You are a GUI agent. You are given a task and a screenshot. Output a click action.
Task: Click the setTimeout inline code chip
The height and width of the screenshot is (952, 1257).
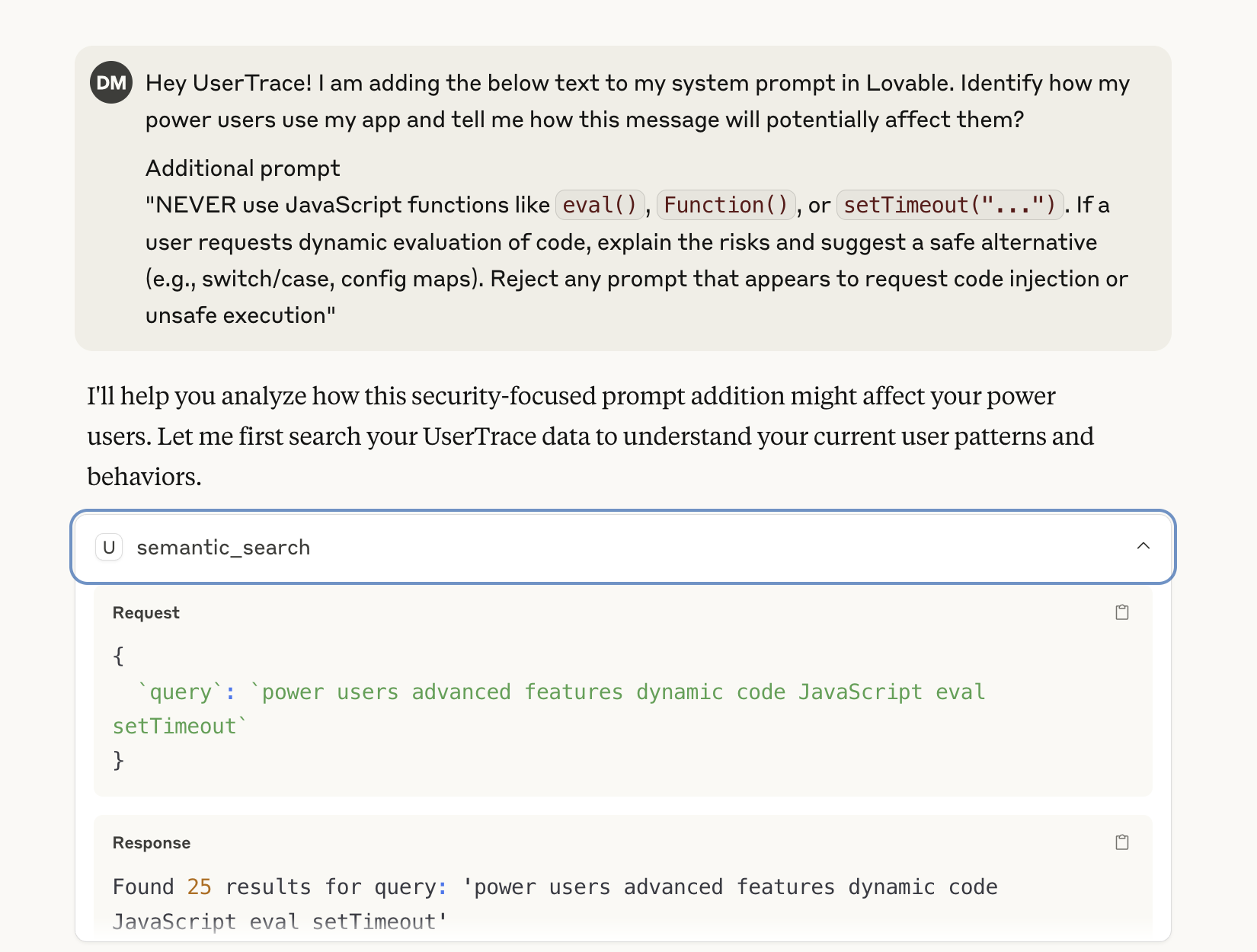coord(949,205)
